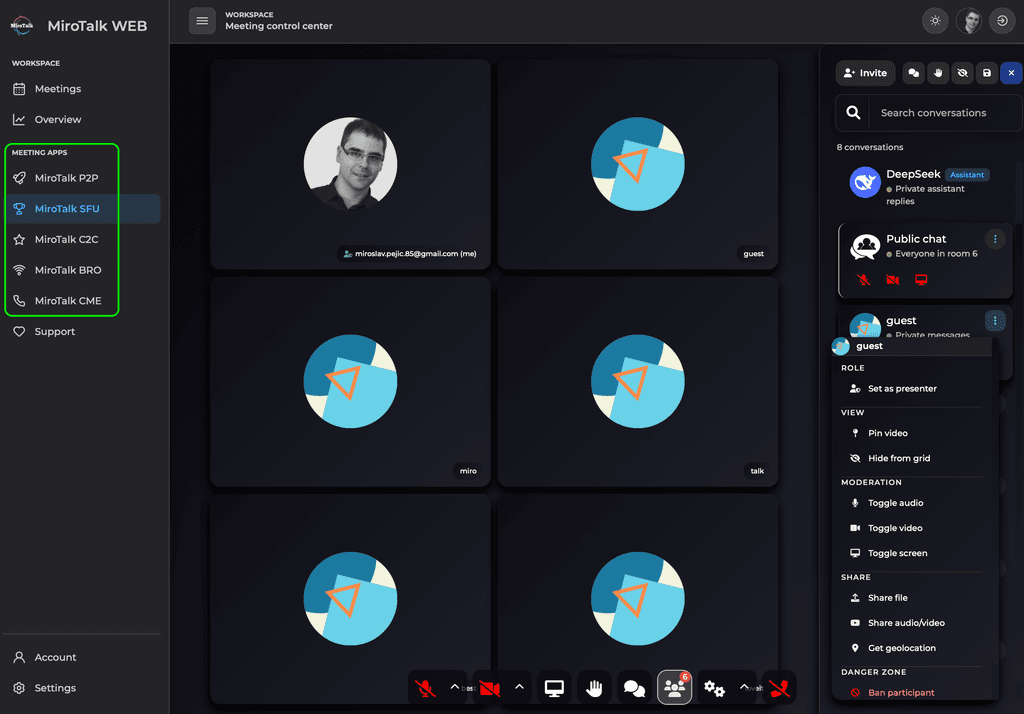The height and width of the screenshot is (714, 1024).
Task: Click miroslav.pejic.85@gmail.com video tile
Action: [x=350, y=164]
